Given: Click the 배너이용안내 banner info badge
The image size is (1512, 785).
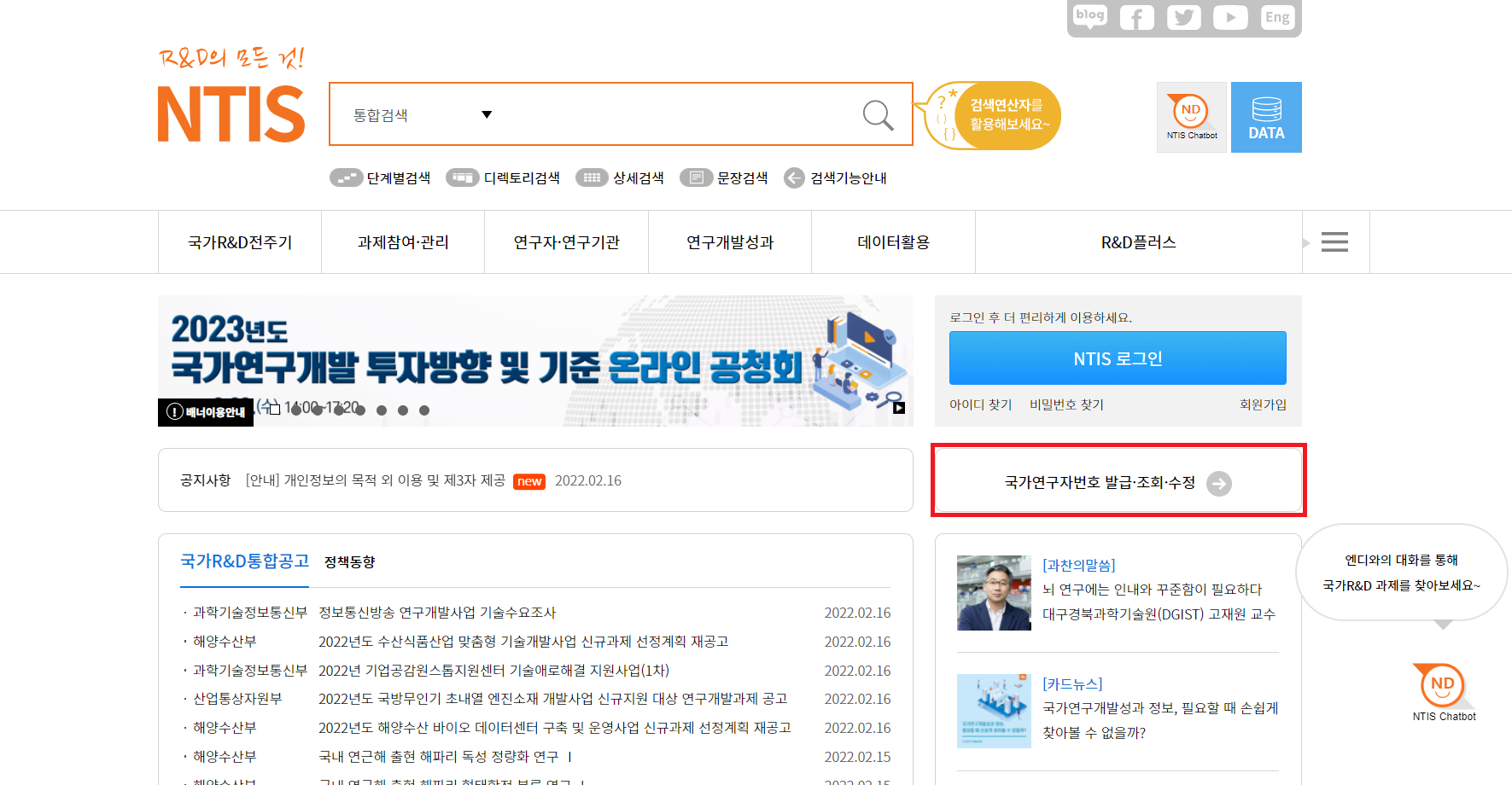Looking at the screenshot, I should pos(206,412).
